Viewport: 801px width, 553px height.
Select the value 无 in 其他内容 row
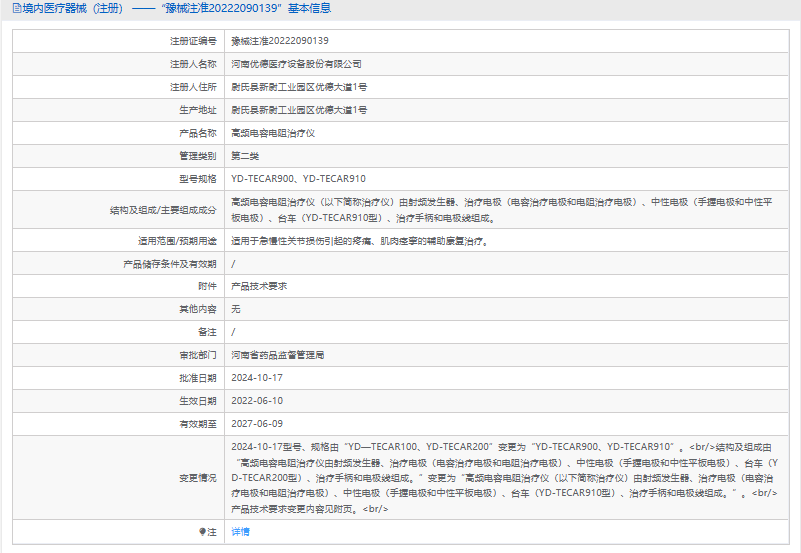(235, 309)
